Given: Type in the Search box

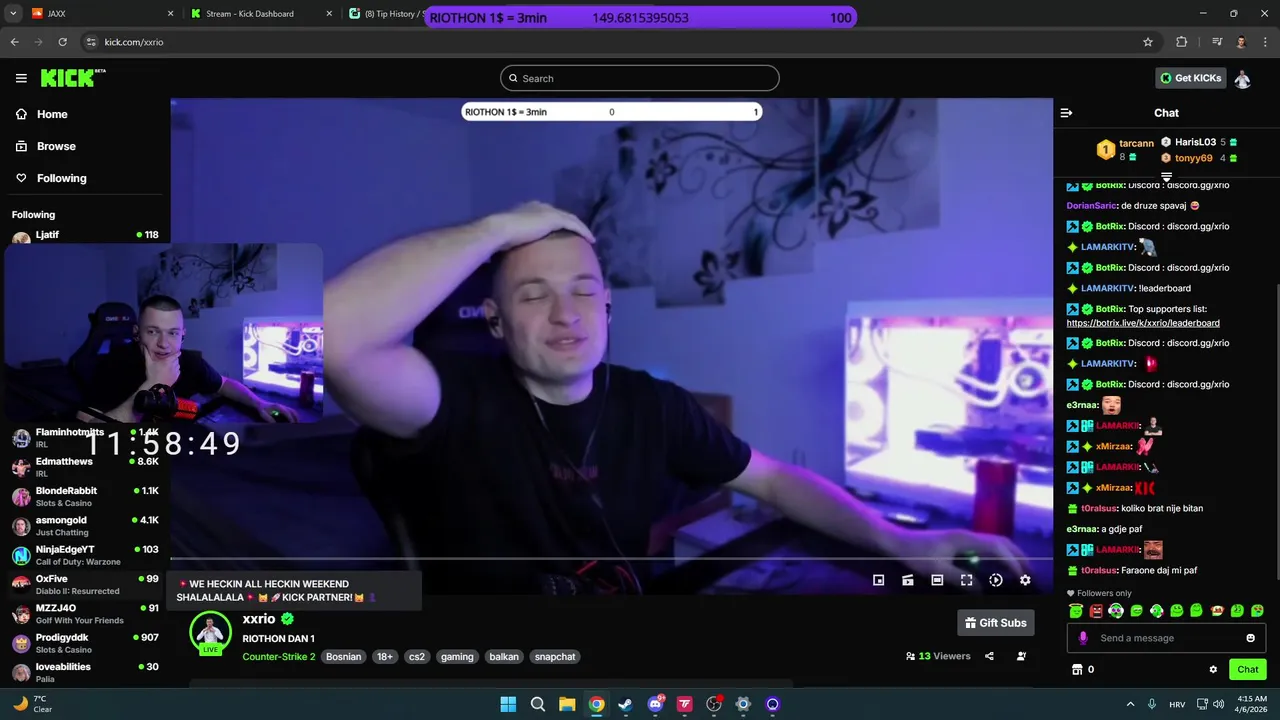Looking at the screenshot, I should tap(640, 78).
